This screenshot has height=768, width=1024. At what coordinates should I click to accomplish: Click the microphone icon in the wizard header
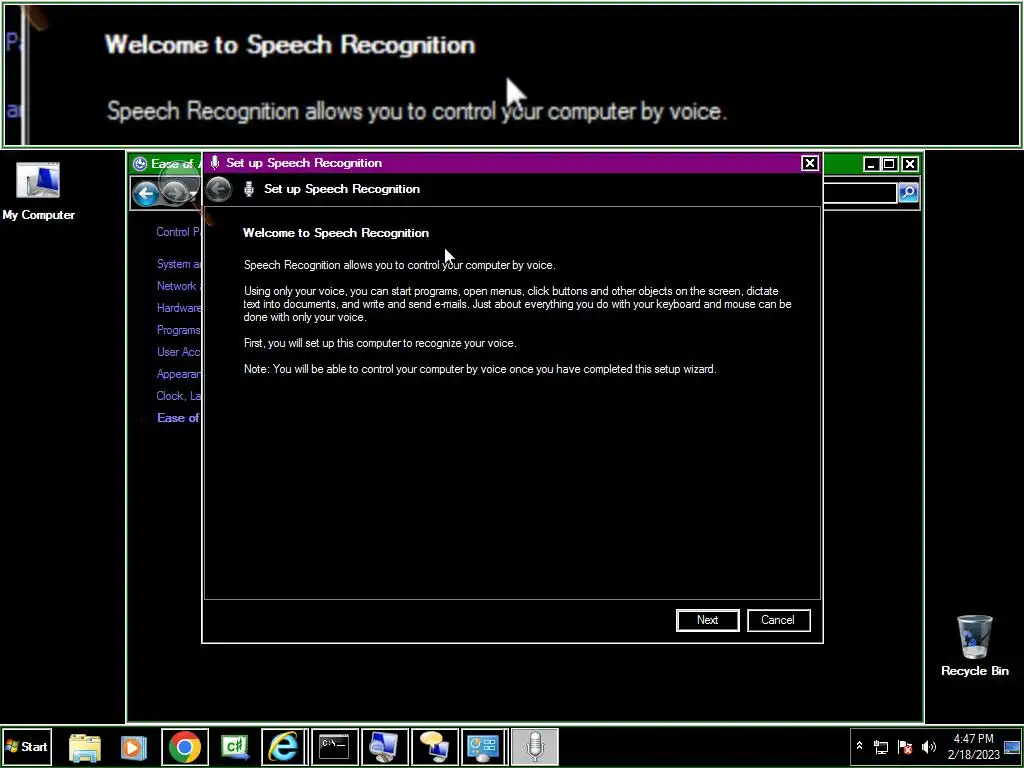coord(249,189)
